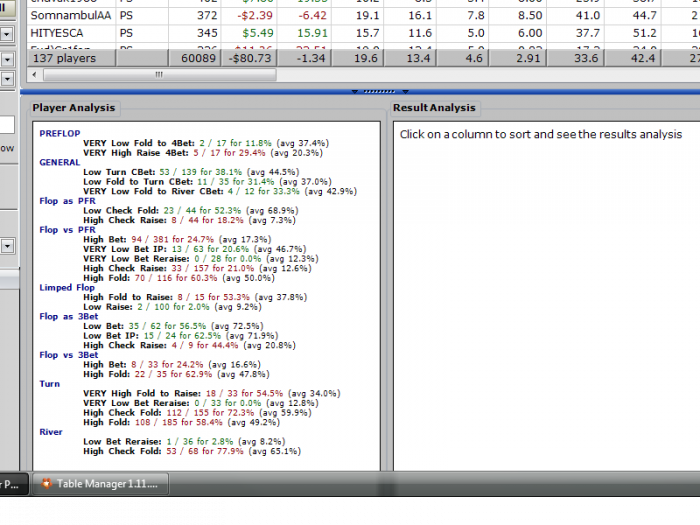Click the right collapse arrow on splitter bar
Image resolution: width=700 pixels, height=525 pixels.
coord(405,91)
